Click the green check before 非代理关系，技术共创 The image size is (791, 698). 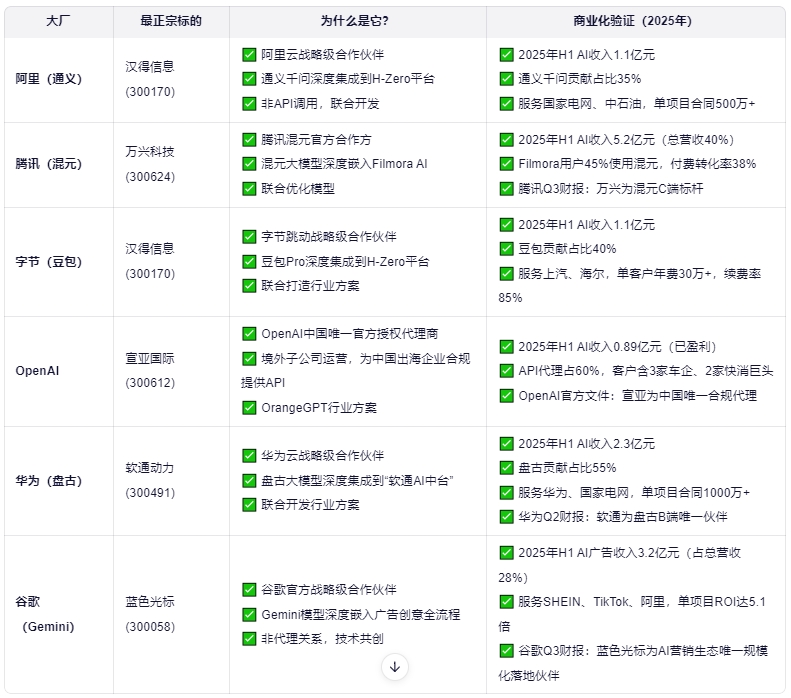(249, 638)
